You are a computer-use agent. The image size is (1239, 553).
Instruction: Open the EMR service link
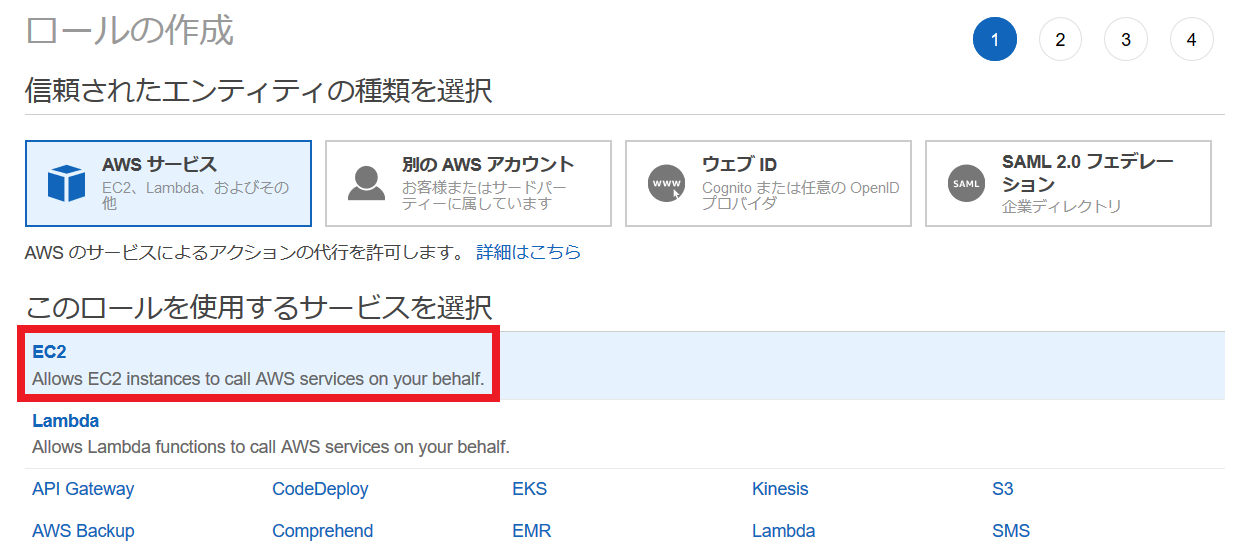pos(532,531)
